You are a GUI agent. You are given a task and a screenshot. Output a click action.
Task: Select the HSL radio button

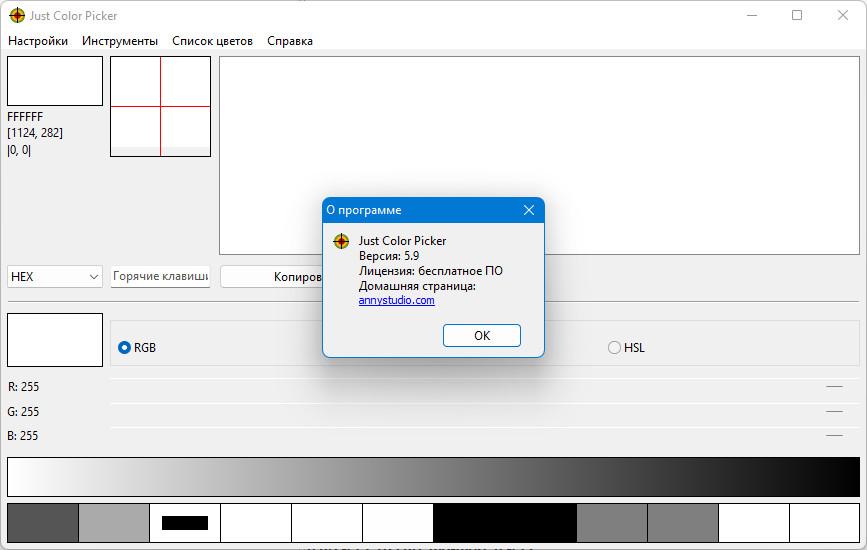click(x=614, y=348)
